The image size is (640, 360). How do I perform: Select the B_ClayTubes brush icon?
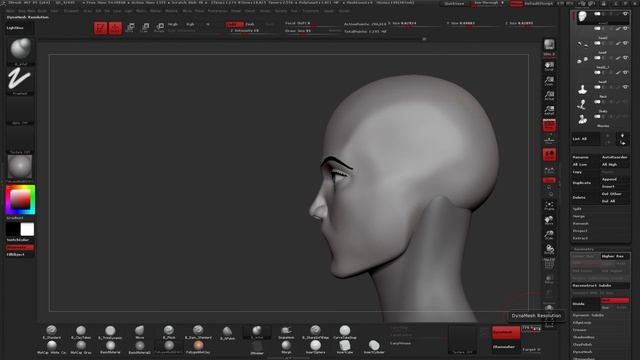click(x=81, y=331)
